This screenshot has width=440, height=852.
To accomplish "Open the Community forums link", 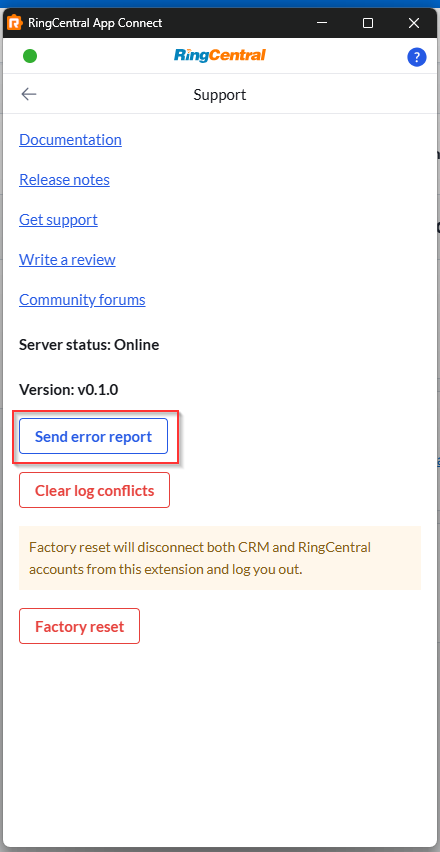I will (82, 300).
